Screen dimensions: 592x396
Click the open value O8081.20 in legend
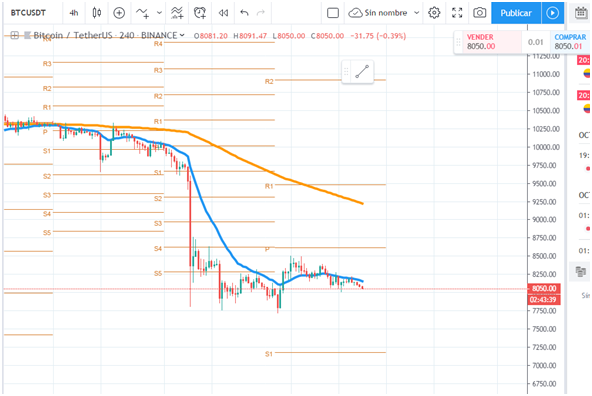click(x=211, y=36)
